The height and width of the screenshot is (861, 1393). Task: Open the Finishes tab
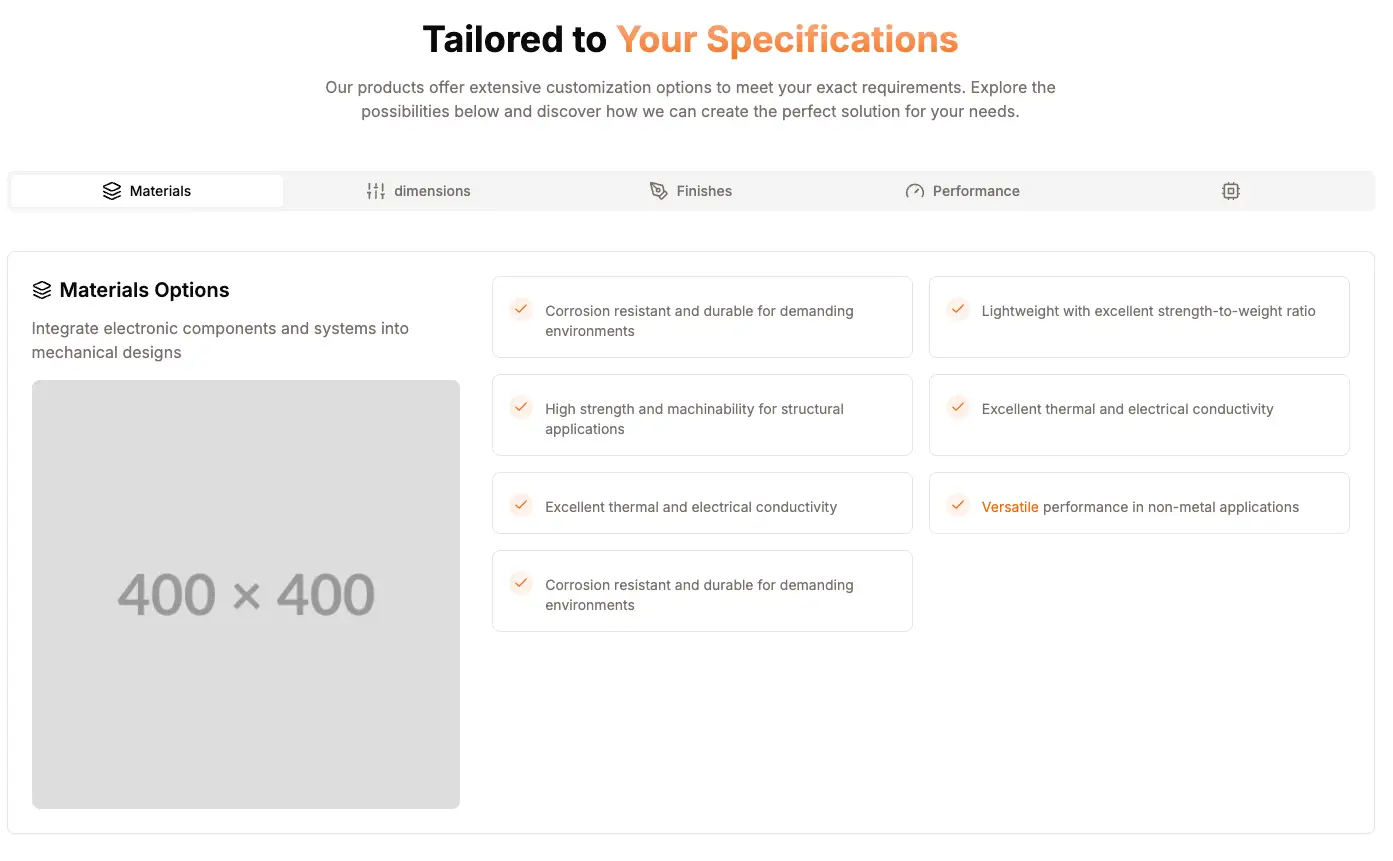click(x=691, y=191)
